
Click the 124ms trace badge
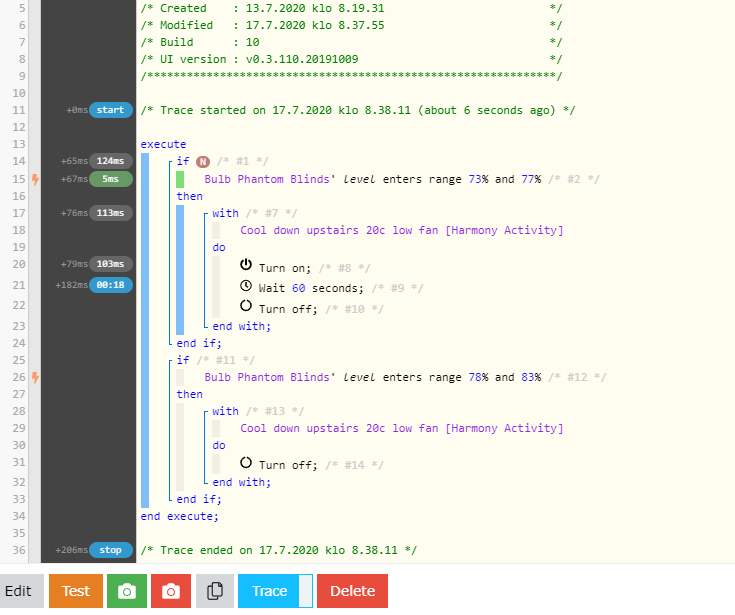point(111,161)
